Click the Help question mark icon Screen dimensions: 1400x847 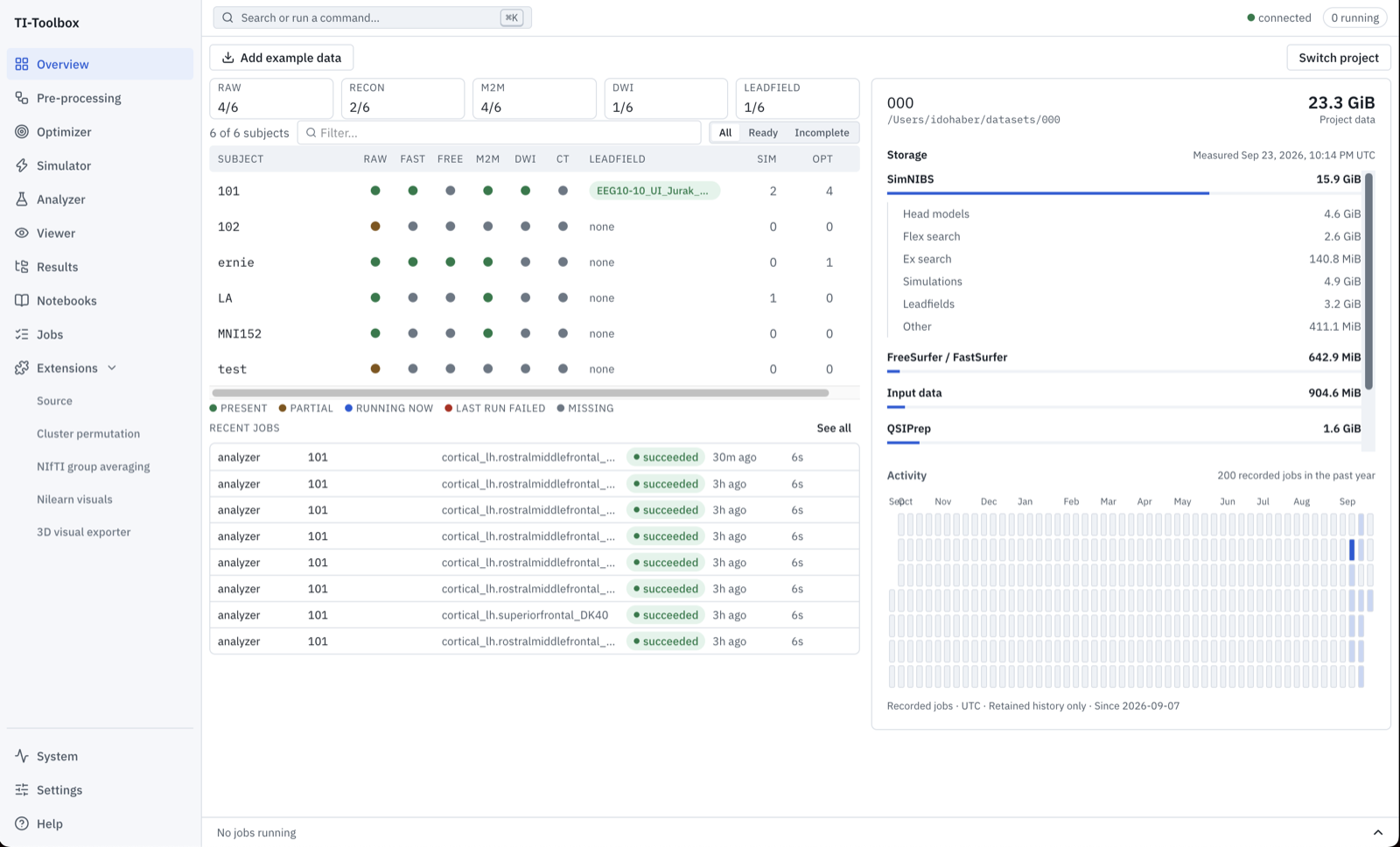22,823
